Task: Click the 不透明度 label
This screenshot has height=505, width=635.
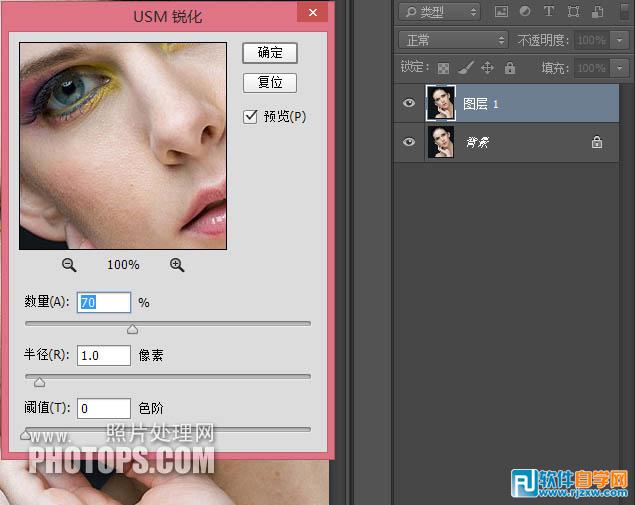Action: click(x=542, y=40)
